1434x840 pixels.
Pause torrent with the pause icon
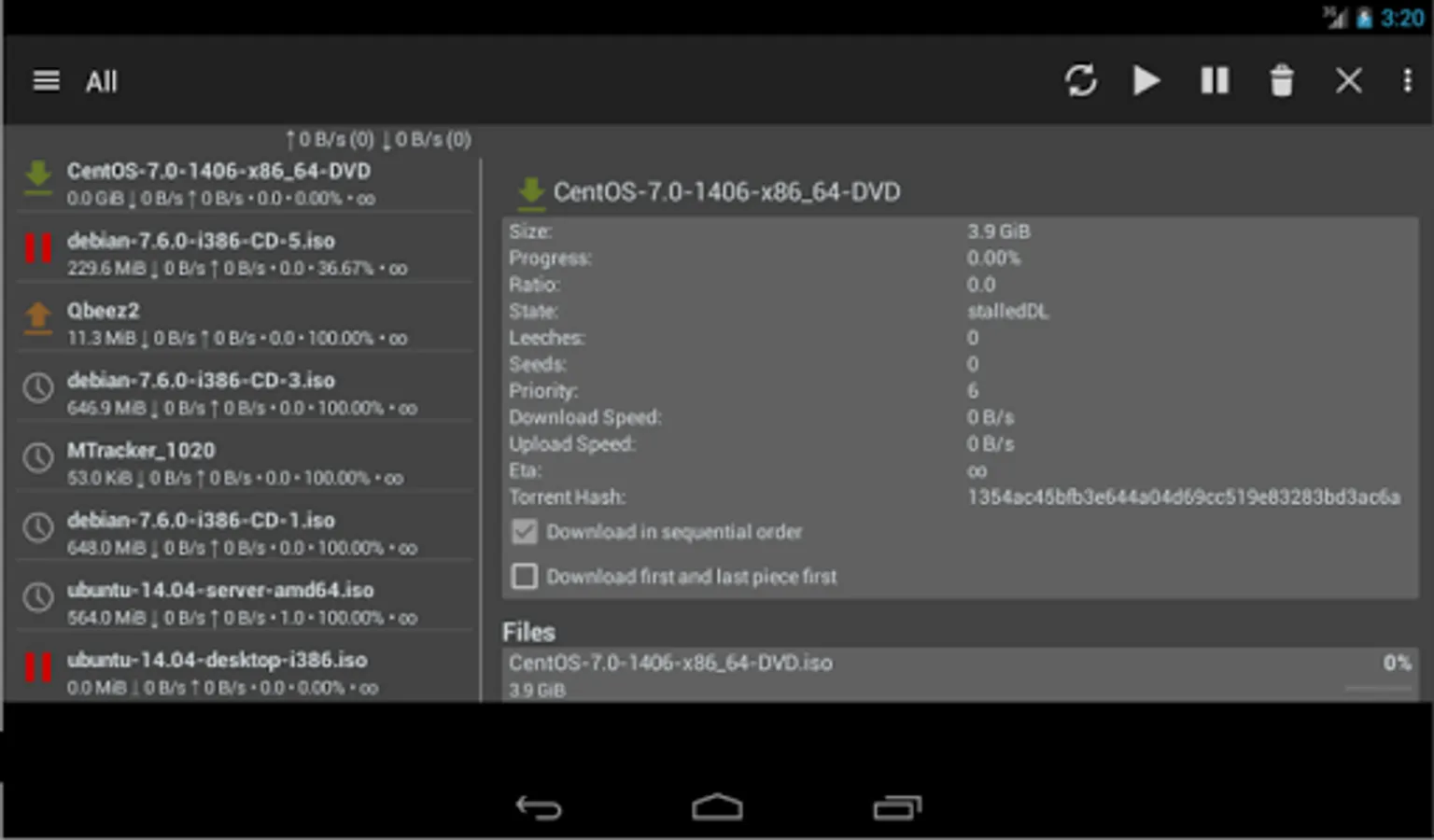click(1215, 80)
